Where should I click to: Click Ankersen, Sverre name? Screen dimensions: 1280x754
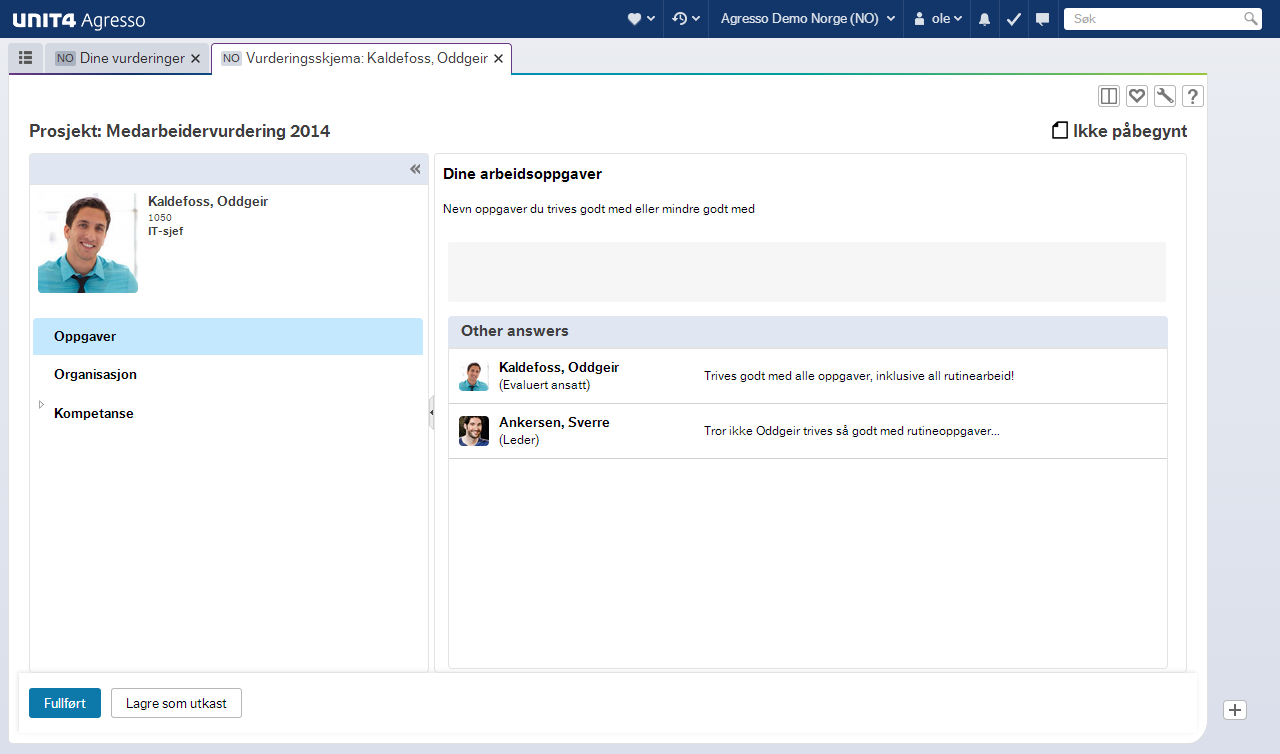click(x=554, y=423)
